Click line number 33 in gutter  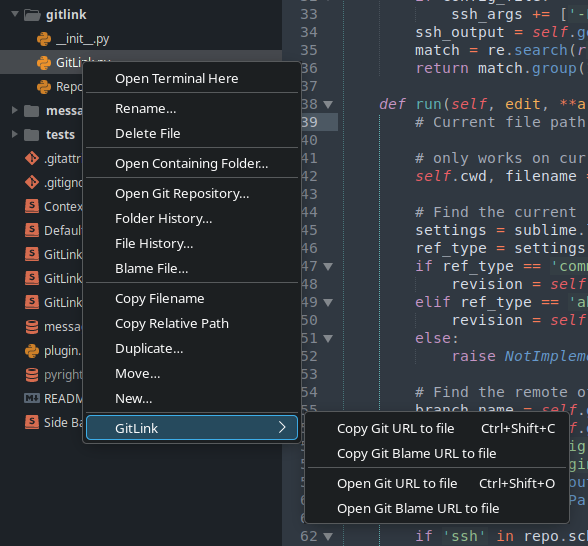309,14
